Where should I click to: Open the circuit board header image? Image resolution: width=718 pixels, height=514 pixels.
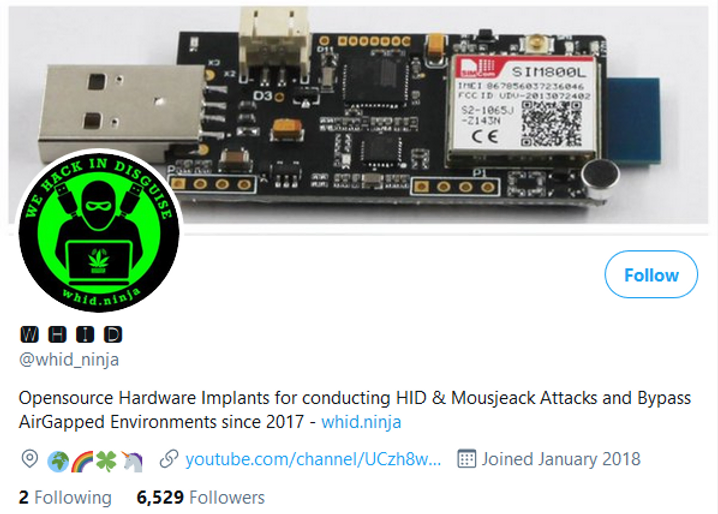(359, 115)
